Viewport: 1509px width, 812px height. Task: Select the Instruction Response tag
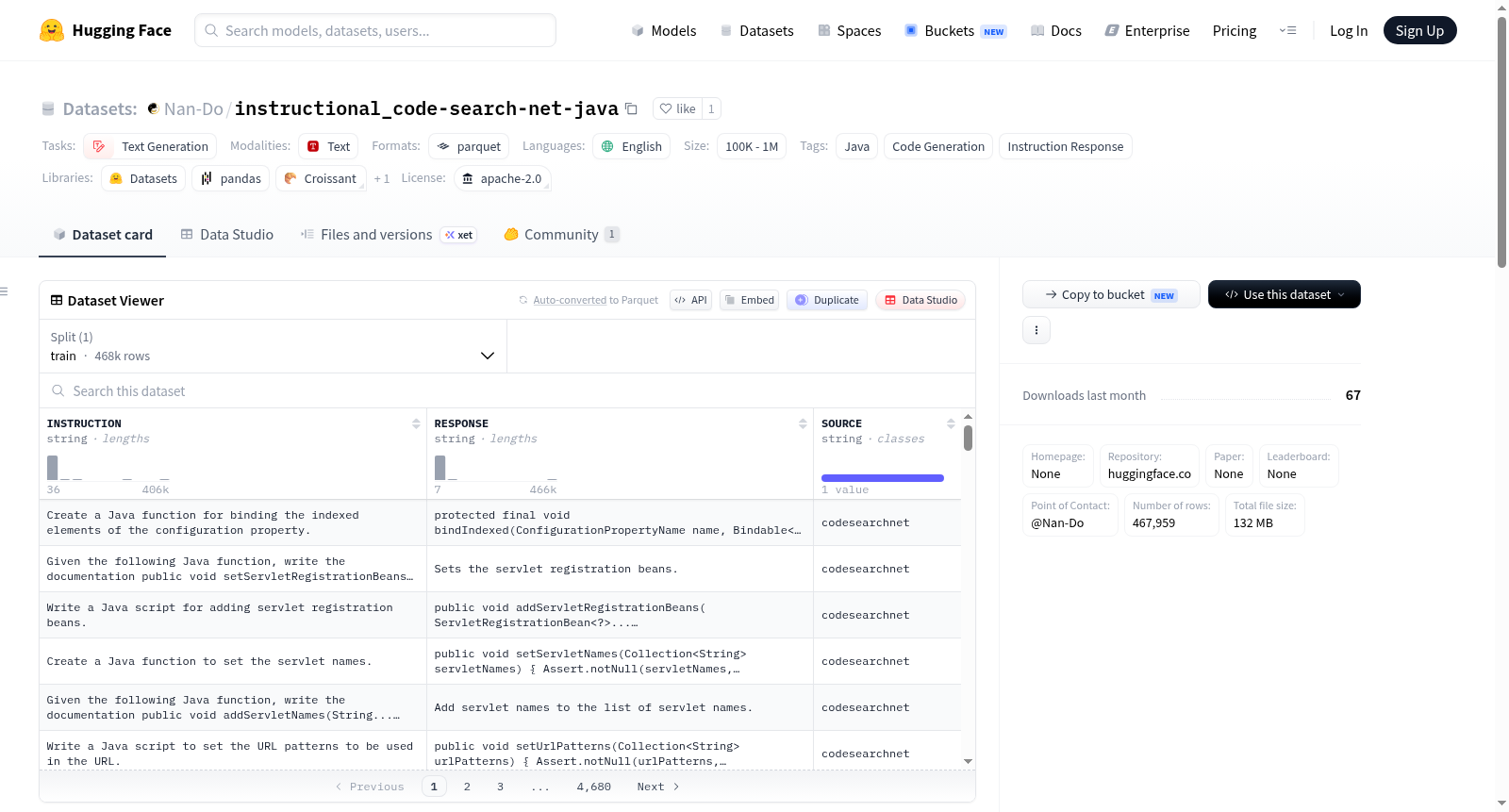click(x=1066, y=146)
